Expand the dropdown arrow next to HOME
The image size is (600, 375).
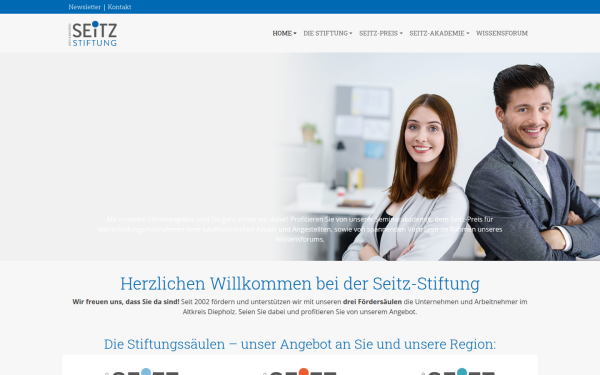click(x=295, y=34)
